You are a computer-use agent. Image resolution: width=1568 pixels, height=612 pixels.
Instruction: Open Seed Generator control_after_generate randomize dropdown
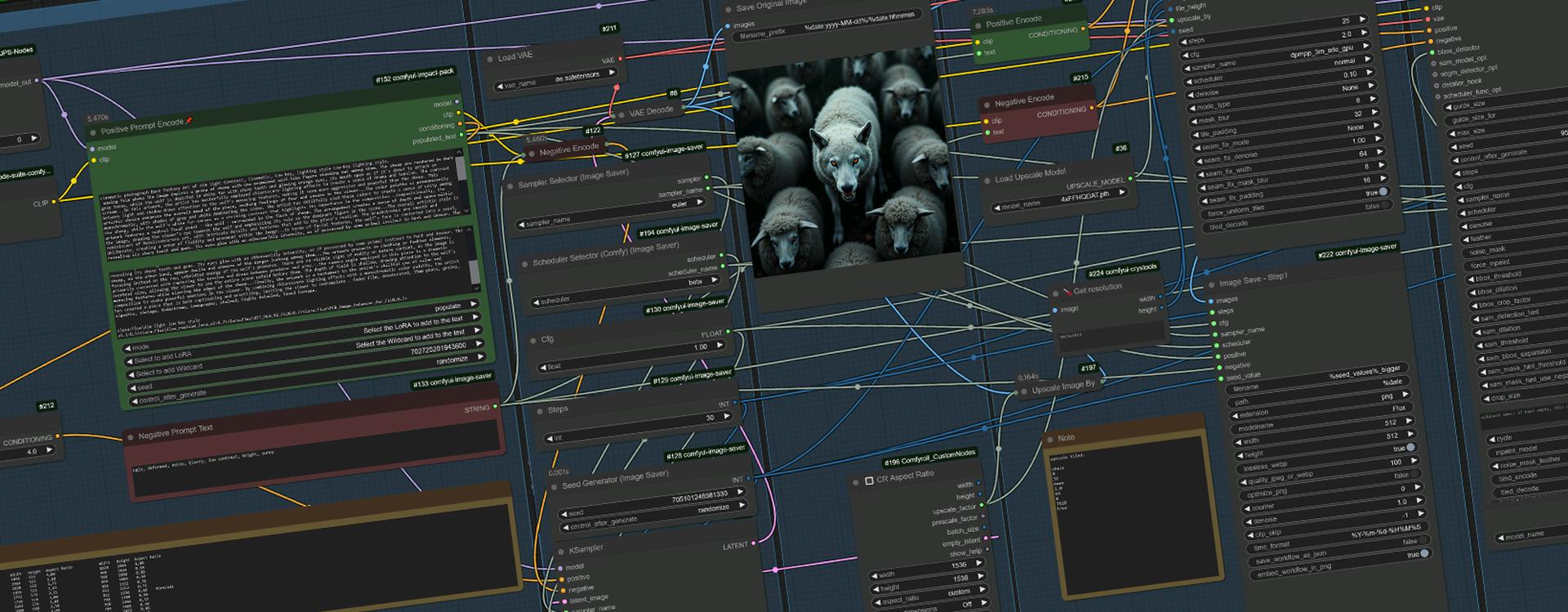coord(653,516)
